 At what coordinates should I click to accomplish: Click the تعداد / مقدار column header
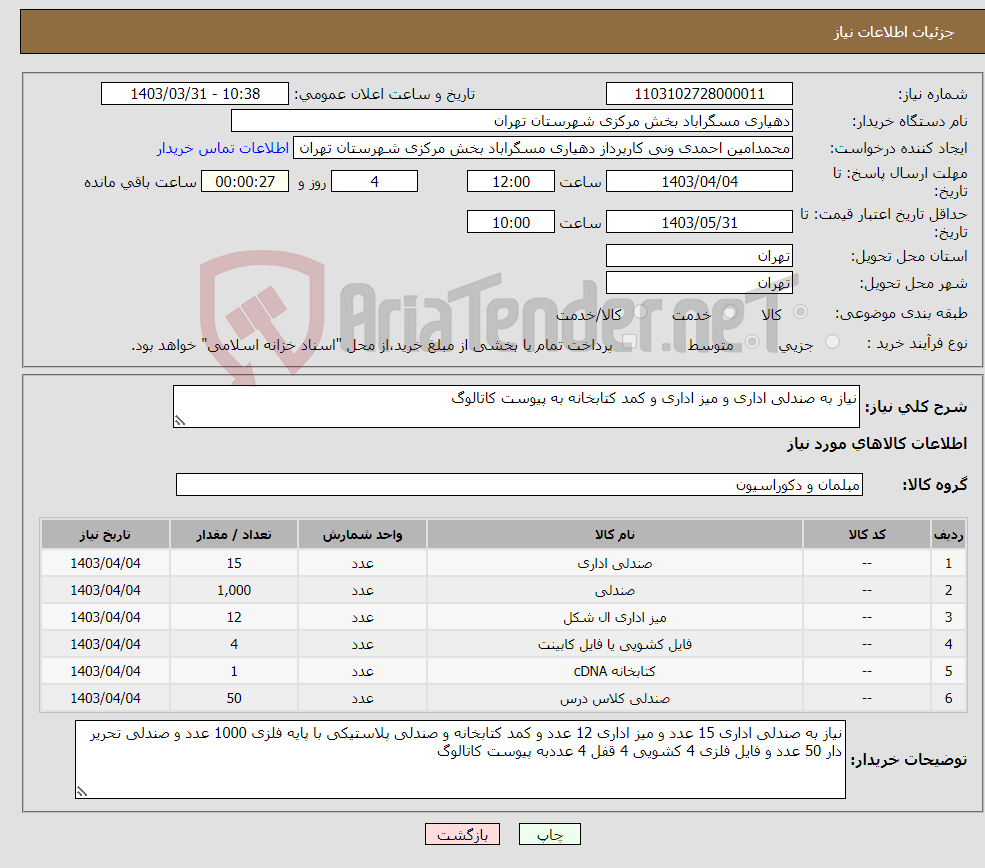point(234,534)
